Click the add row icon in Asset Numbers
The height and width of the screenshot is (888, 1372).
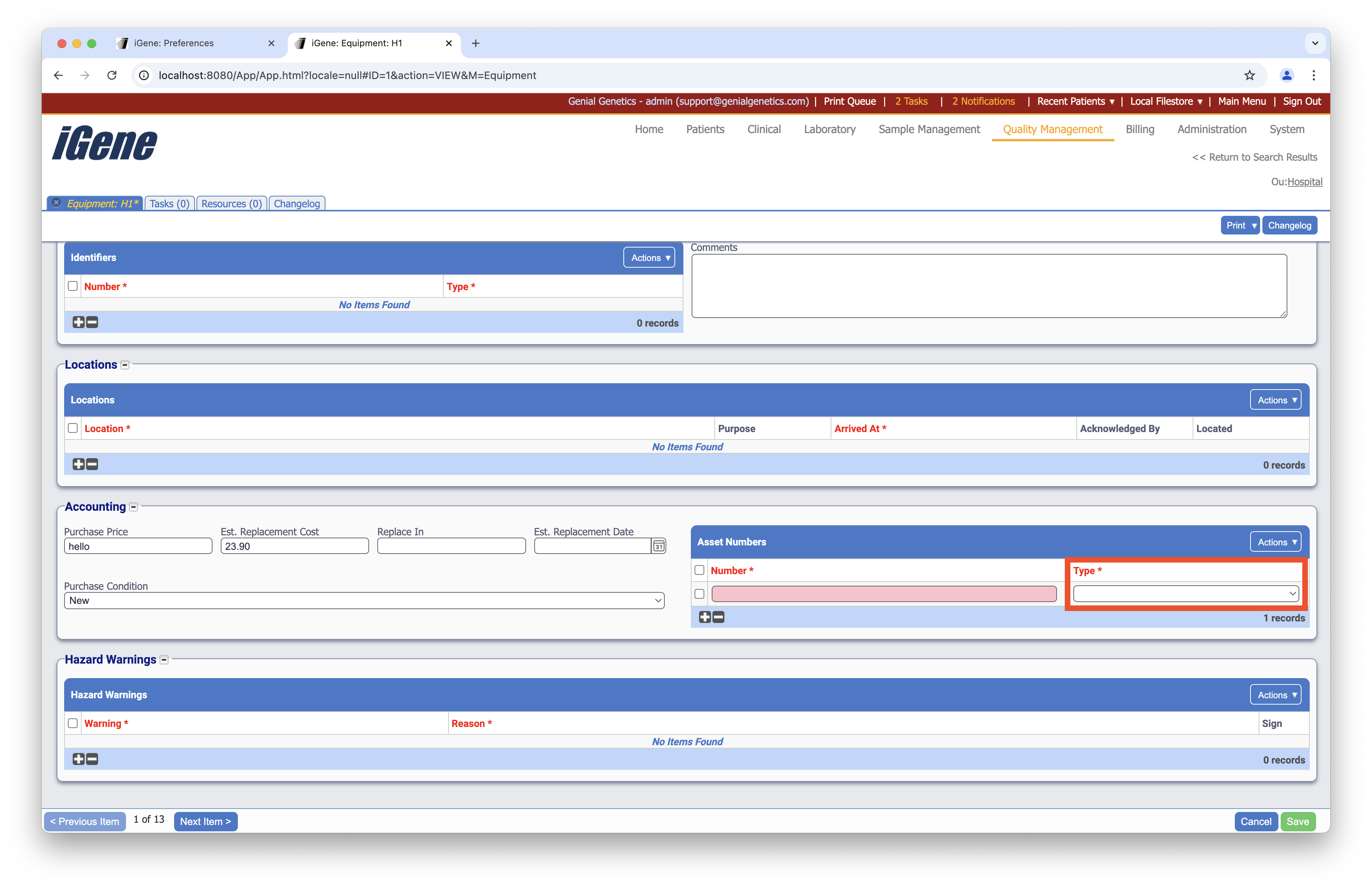coord(704,617)
